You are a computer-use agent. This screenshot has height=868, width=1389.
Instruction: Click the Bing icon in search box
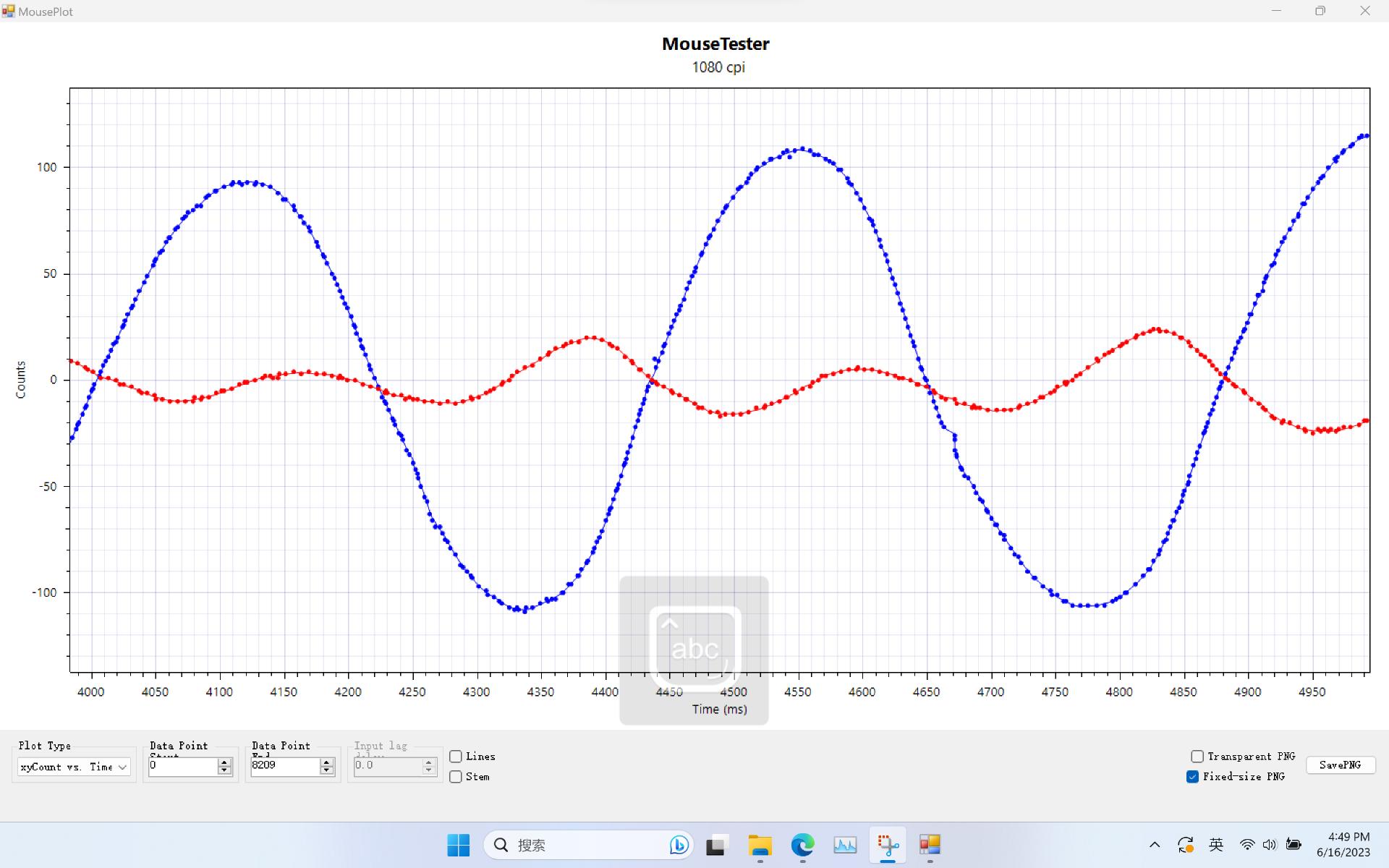coord(679,845)
